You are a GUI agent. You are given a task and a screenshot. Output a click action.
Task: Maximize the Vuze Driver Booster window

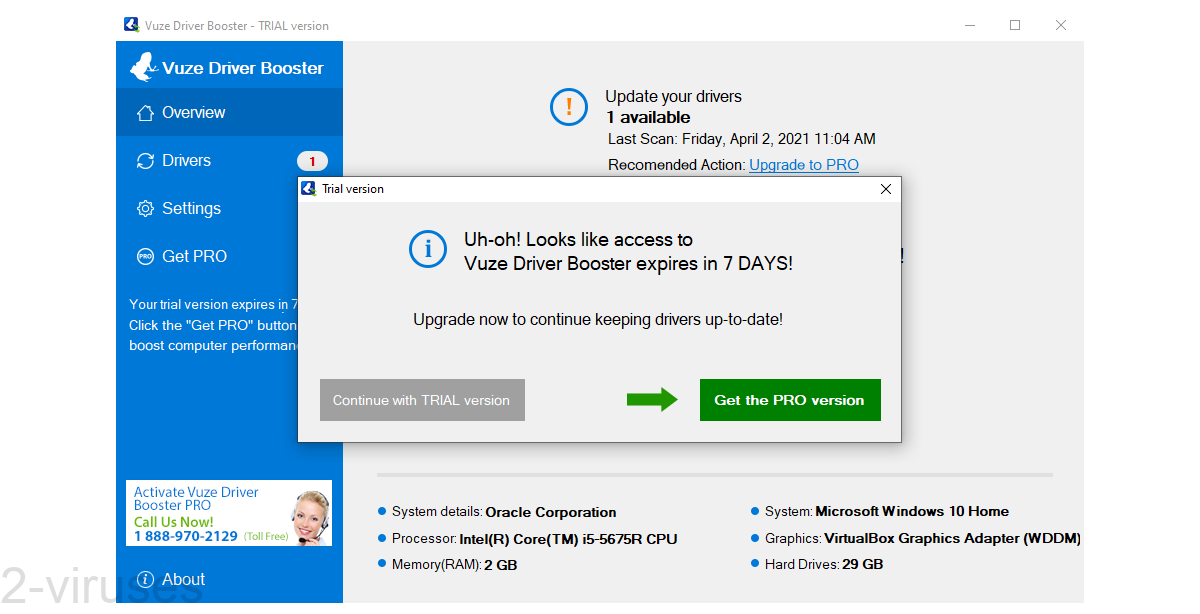pyautogui.click(x=1015, y=25)
